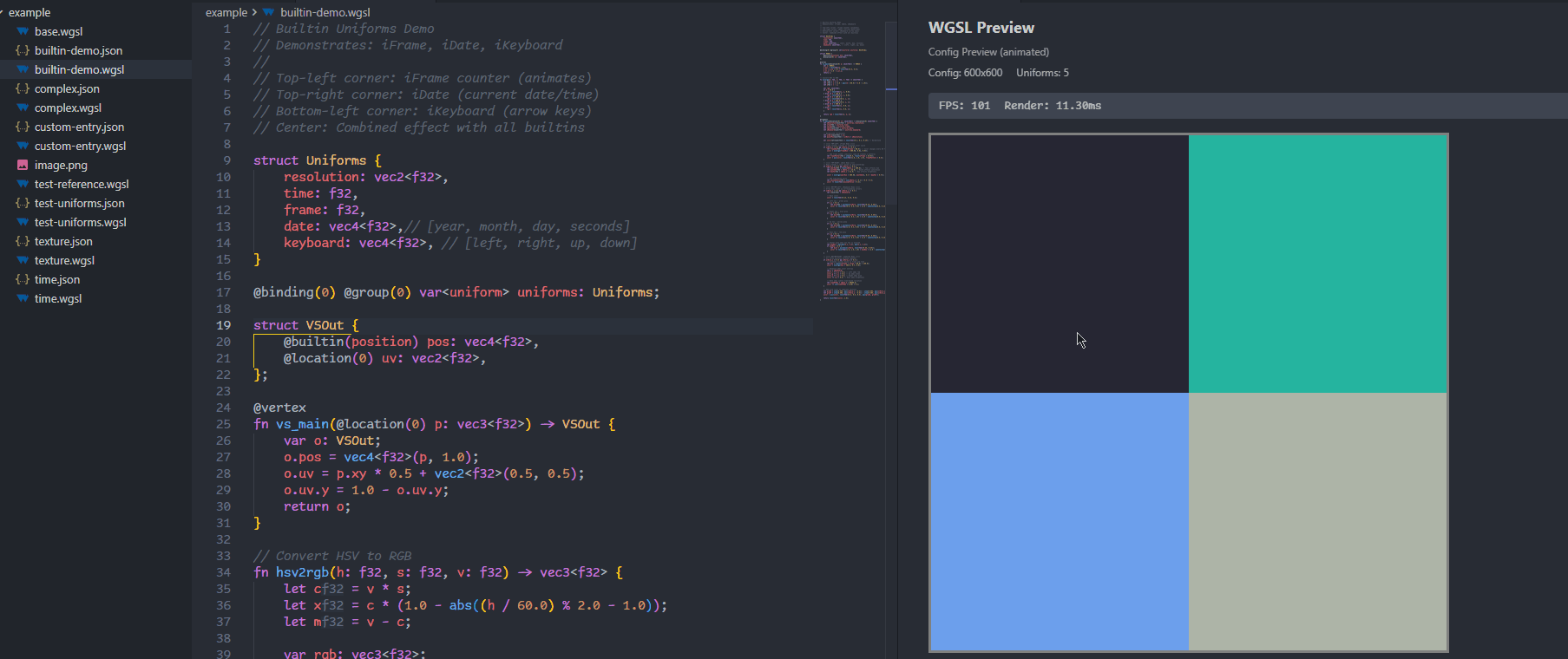Viewport: 1568px width, 659px height.
Task: Click the 'FPS: 101' readout
Action: (964, 106)
